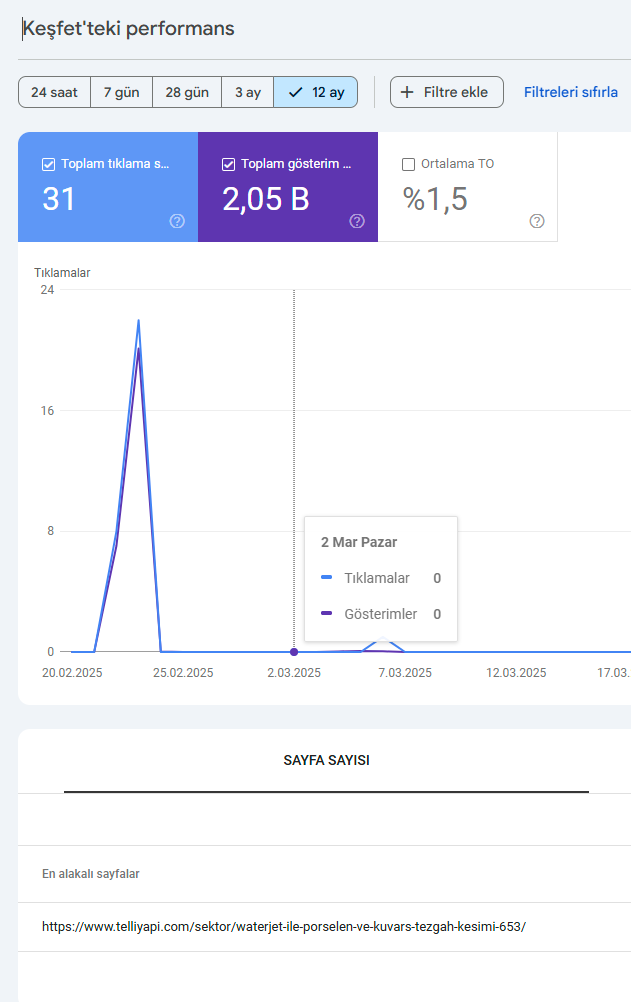The width and height of the screenshot is (631, 1002).
Task: Open help icon on total impressions card
Action: point(357,221)
